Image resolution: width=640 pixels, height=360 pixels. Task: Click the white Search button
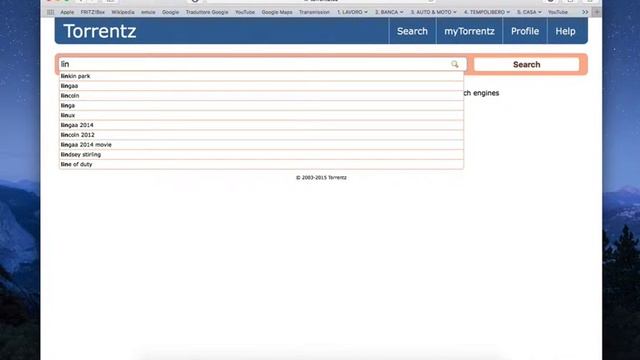coord(527,64)
